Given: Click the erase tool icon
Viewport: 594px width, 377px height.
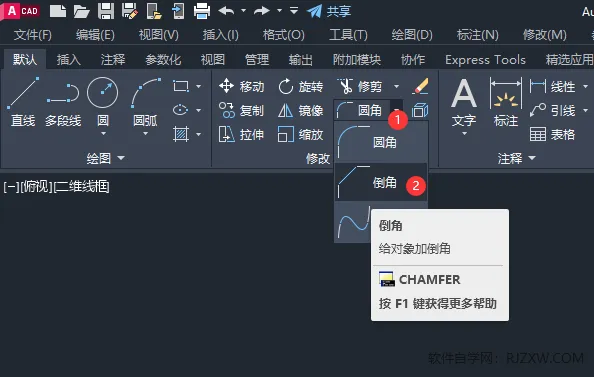Looking at the screenshot, I should click(420, 86).
